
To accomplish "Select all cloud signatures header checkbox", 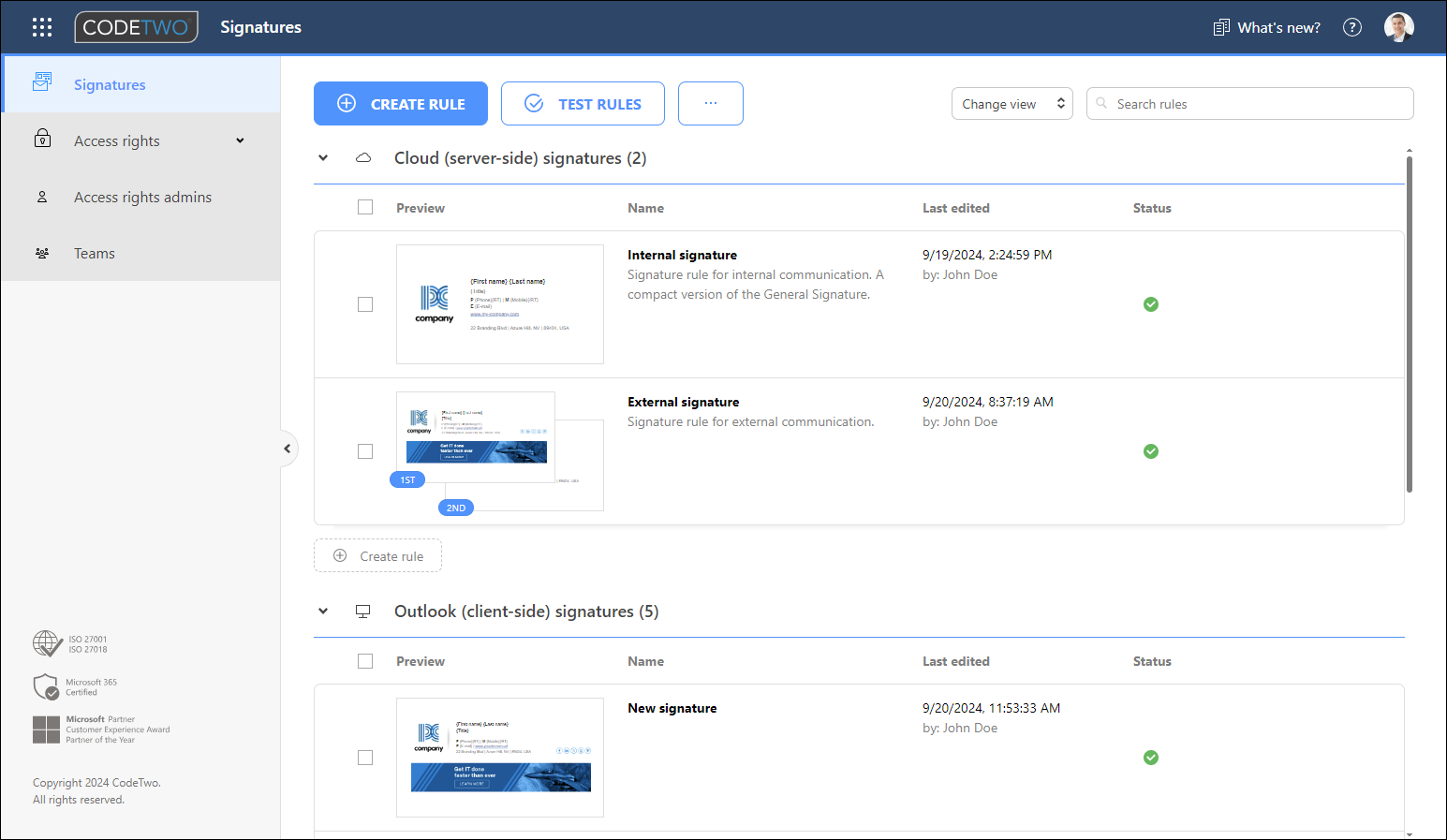I will point(365,207).
